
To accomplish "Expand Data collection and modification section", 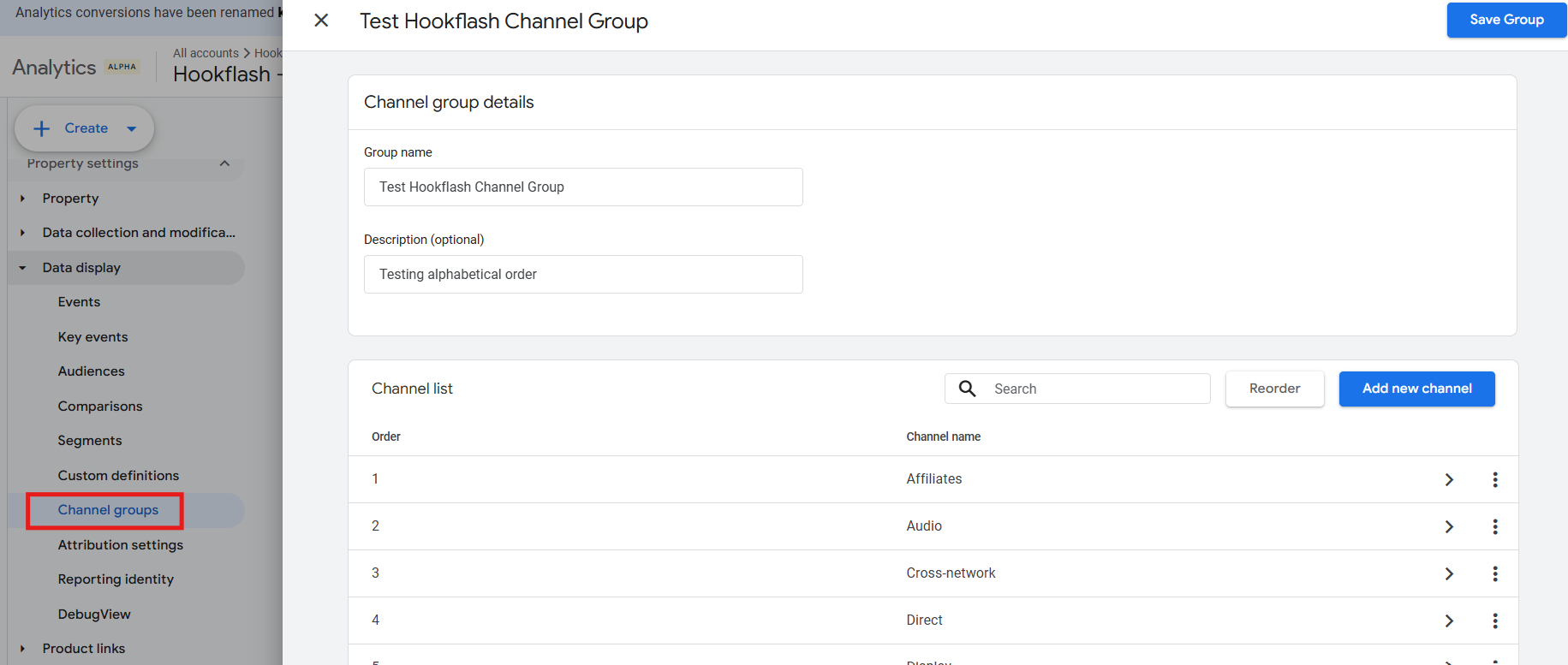I will click(x=23, y=233).
